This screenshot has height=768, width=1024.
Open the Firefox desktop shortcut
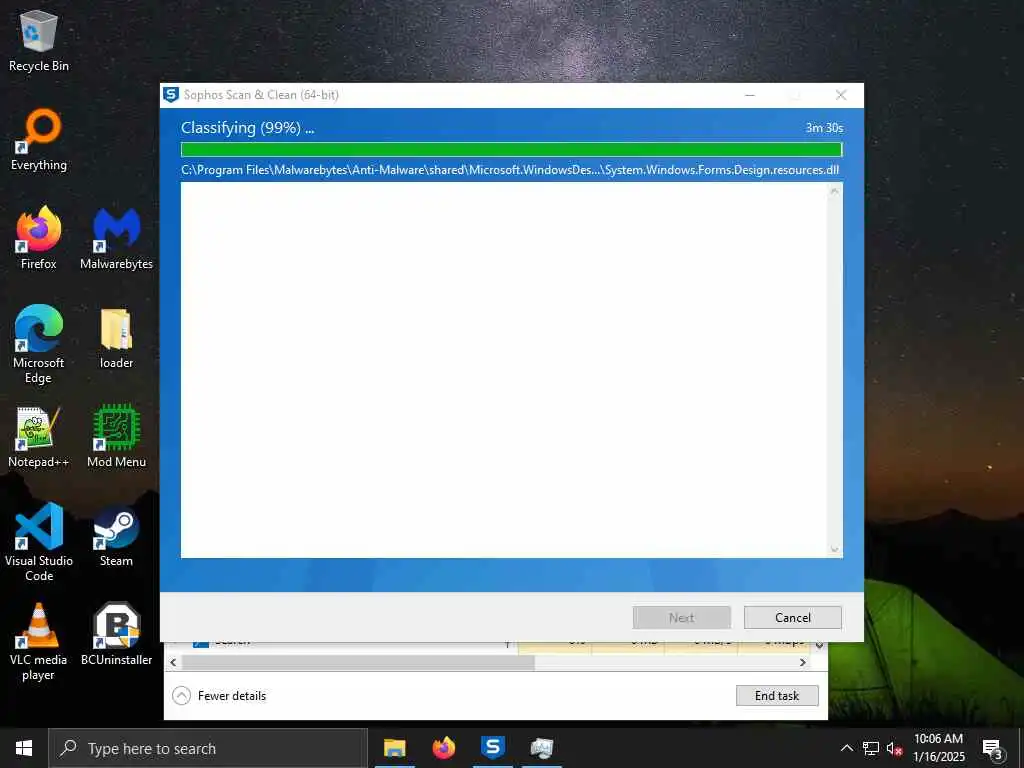(x=39, y=238)
